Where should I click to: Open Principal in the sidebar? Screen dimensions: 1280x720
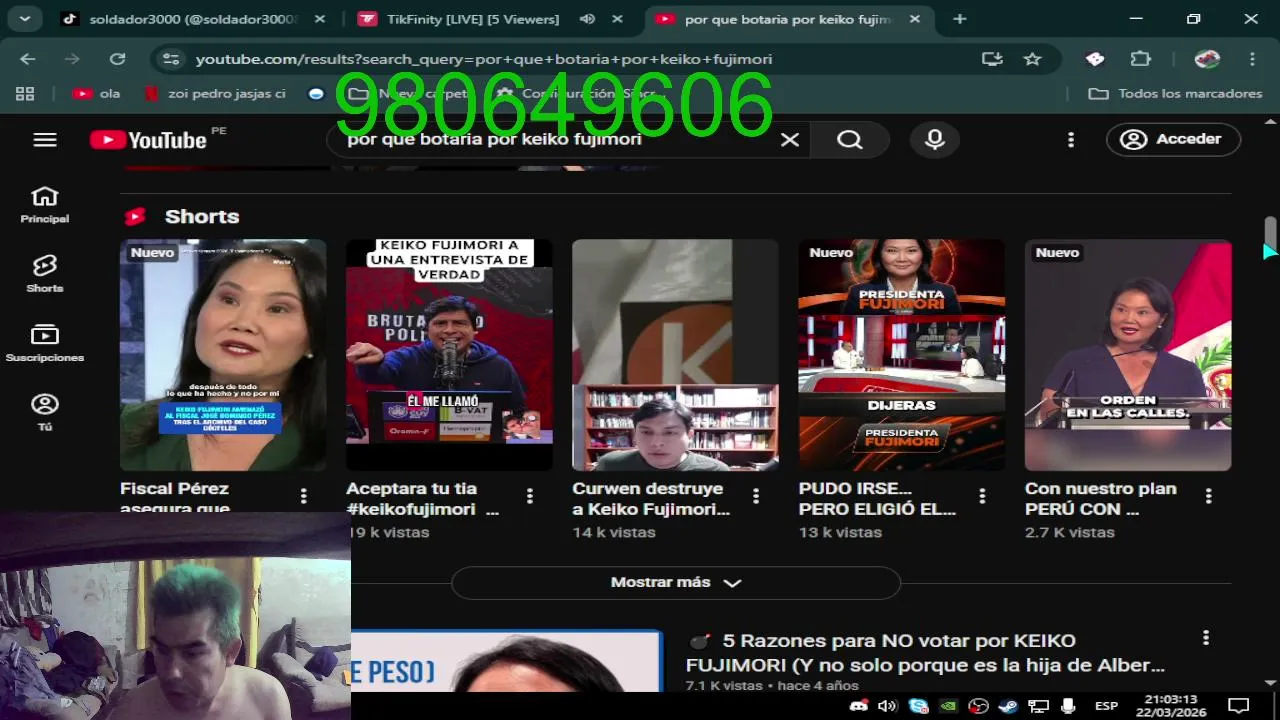click(45, 205)
